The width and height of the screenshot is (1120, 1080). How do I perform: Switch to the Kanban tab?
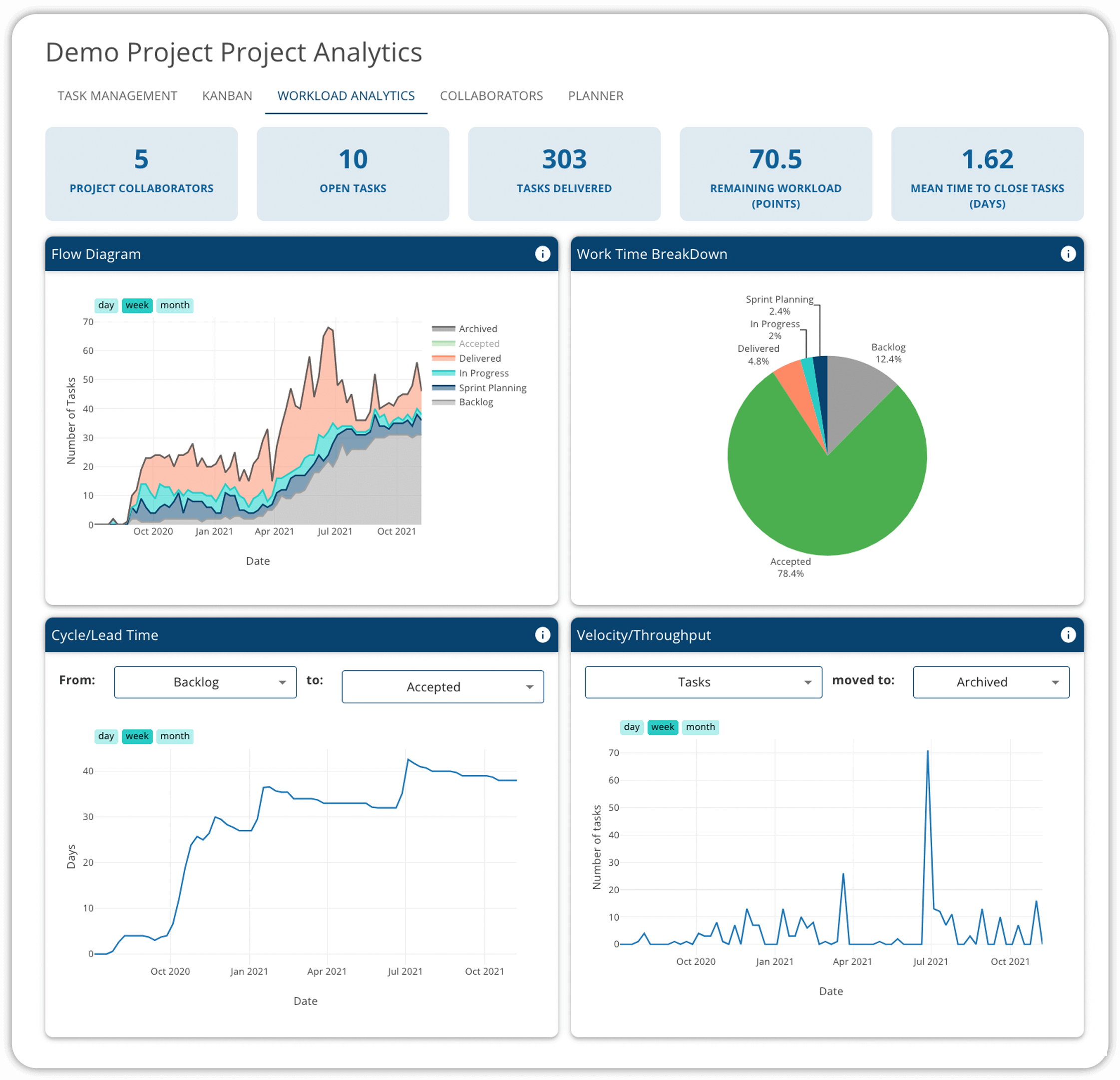coord(227,96)
